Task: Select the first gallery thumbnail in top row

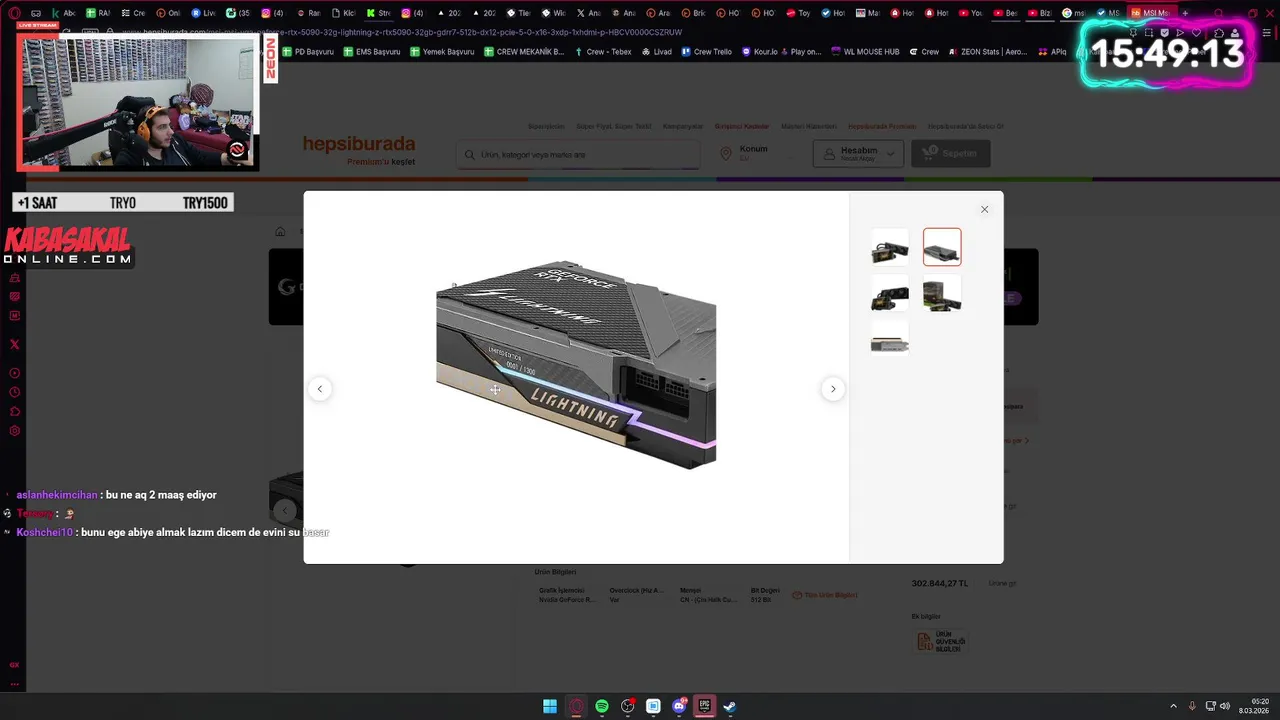Action: [x=890, y=247]
